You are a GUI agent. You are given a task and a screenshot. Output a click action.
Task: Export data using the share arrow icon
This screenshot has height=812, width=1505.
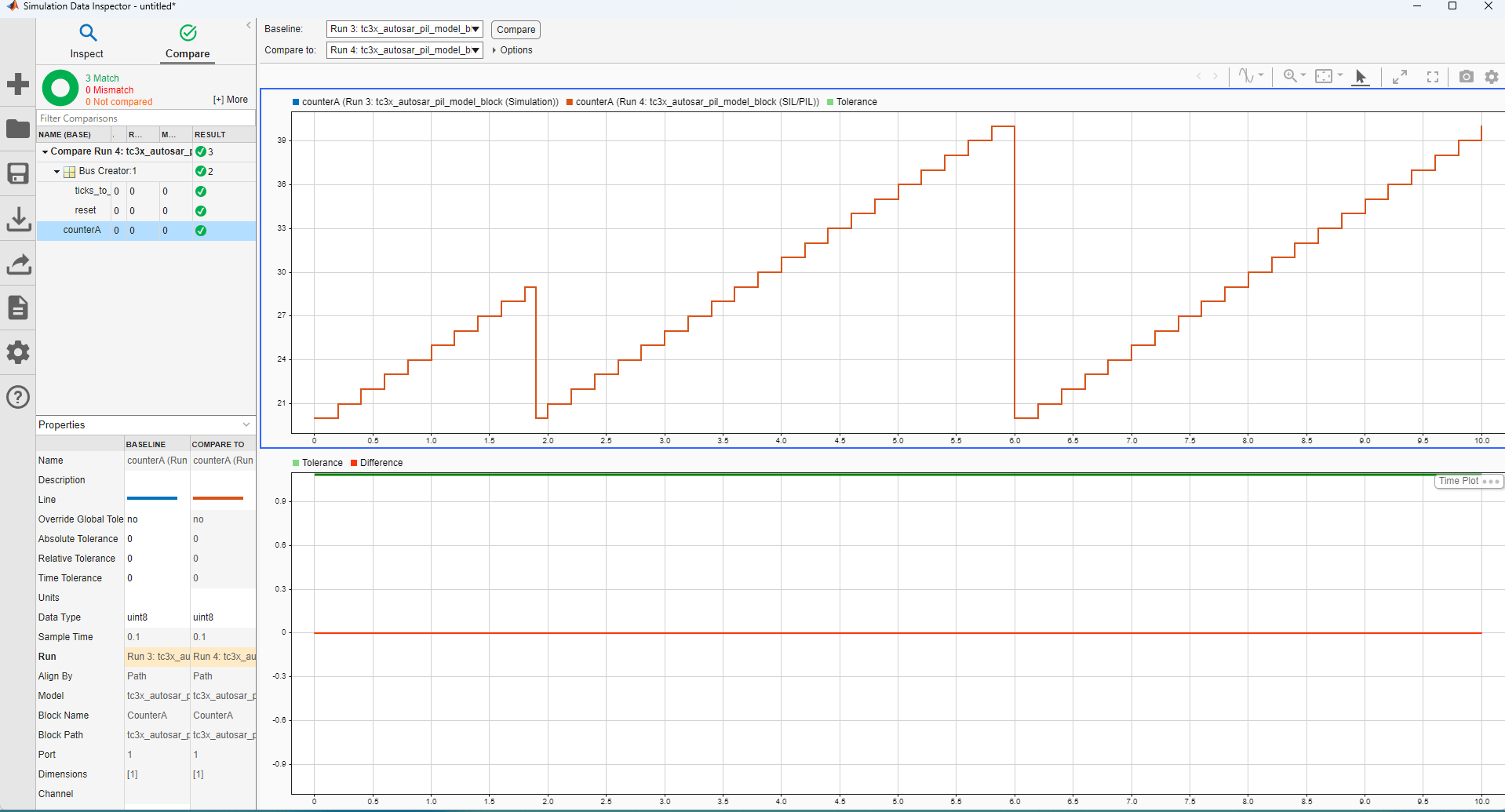(17, 264)
